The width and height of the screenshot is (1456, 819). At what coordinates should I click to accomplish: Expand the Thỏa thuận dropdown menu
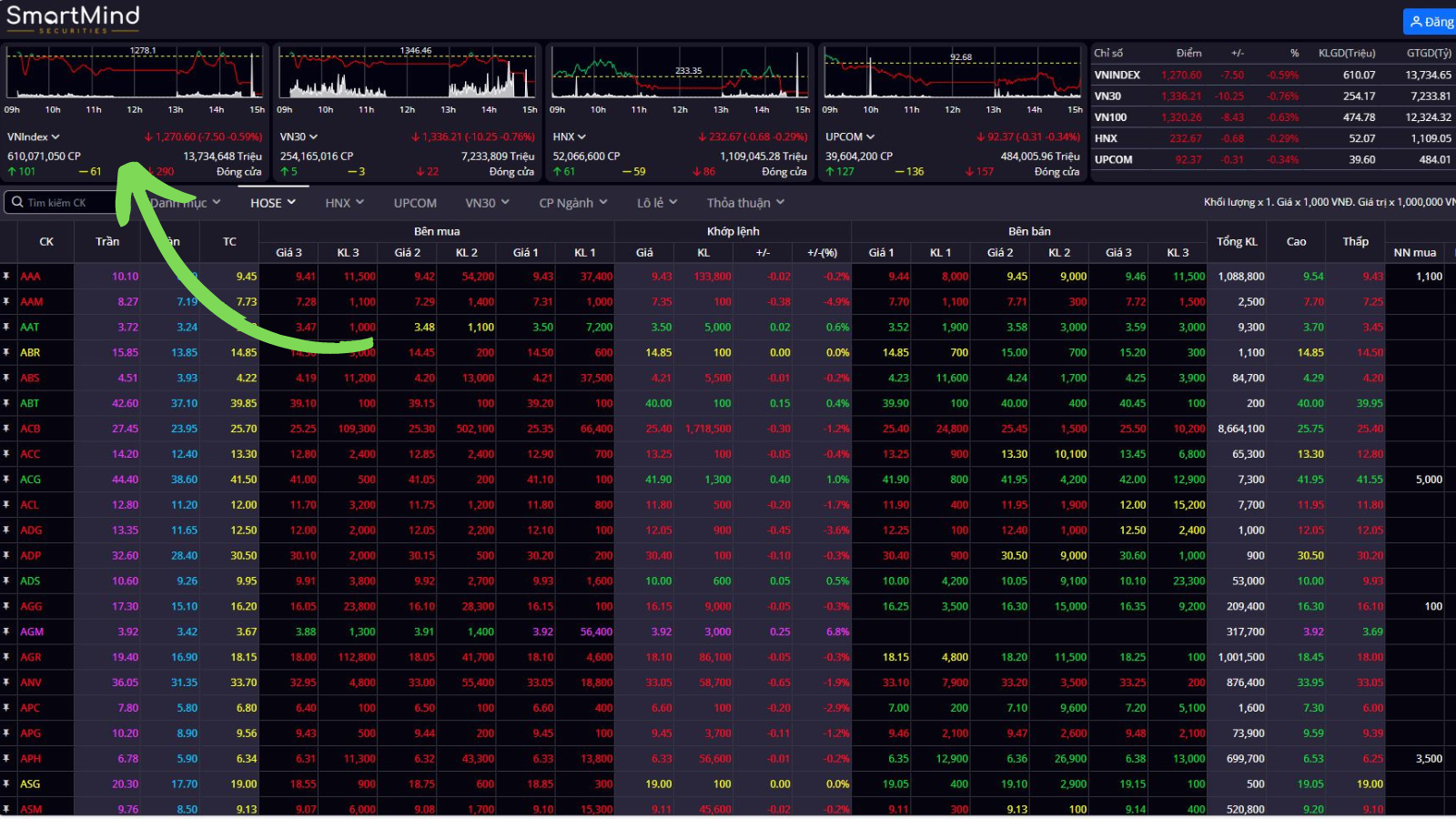click(745, 203)
